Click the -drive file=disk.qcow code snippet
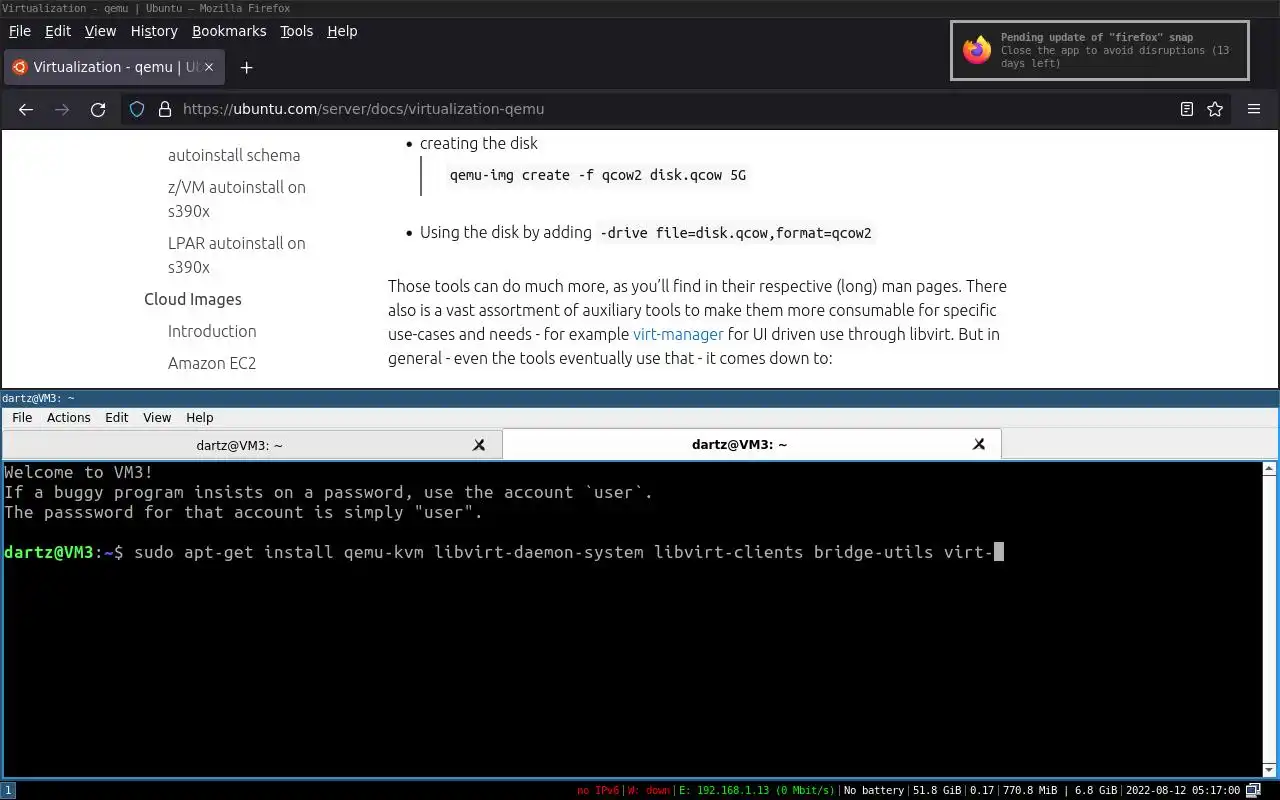 tap(735, 233)
